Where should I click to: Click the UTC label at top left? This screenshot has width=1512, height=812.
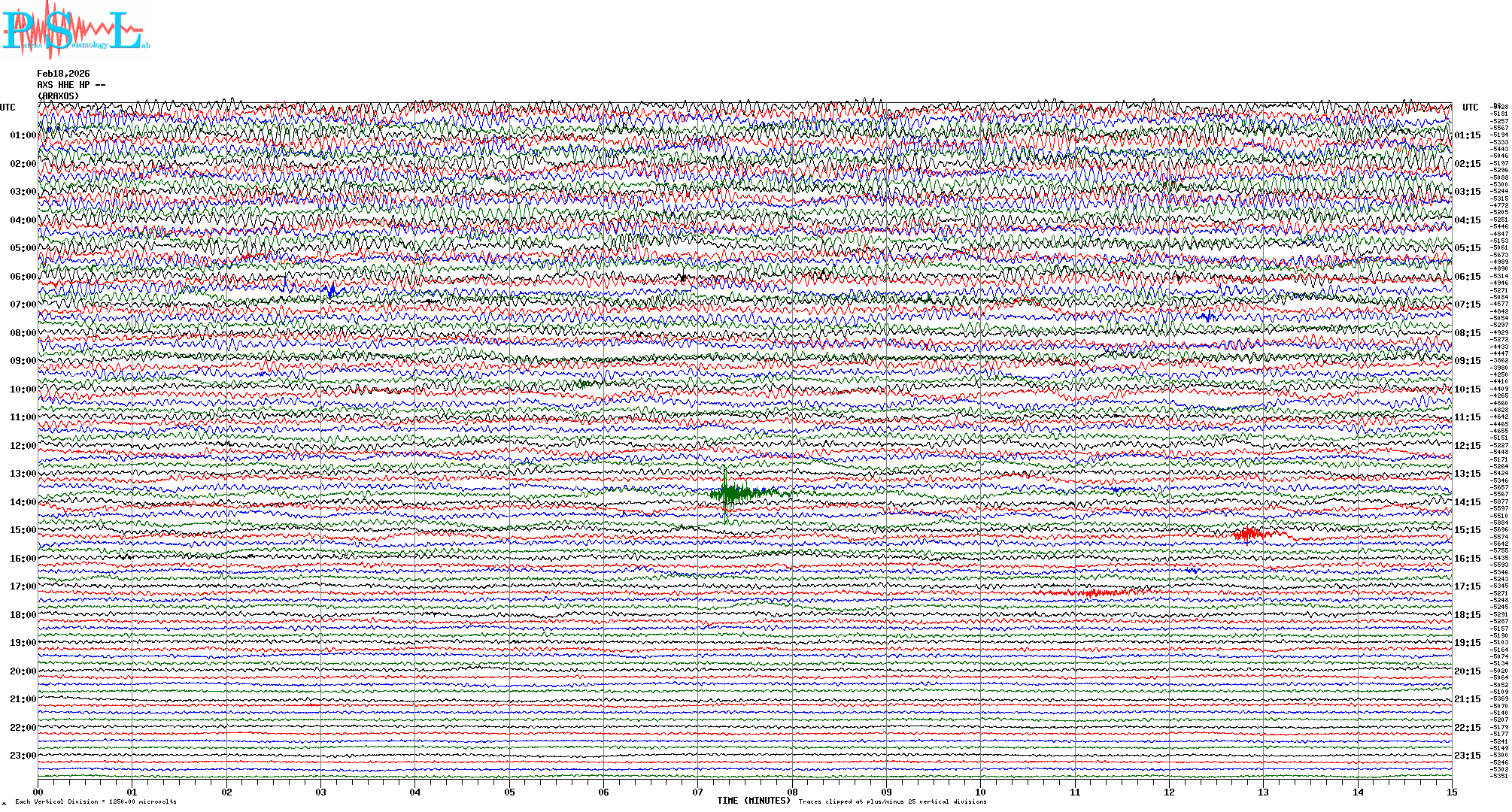pos(8,108)
